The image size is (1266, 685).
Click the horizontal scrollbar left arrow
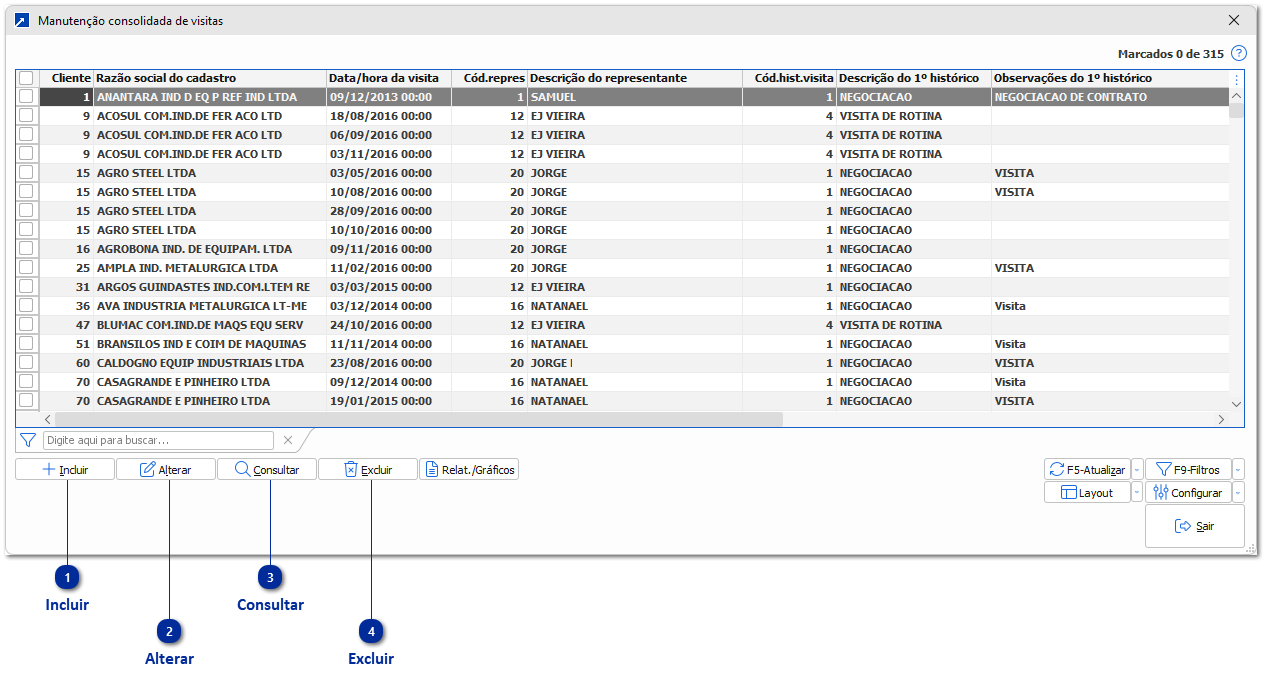(47, 419)
